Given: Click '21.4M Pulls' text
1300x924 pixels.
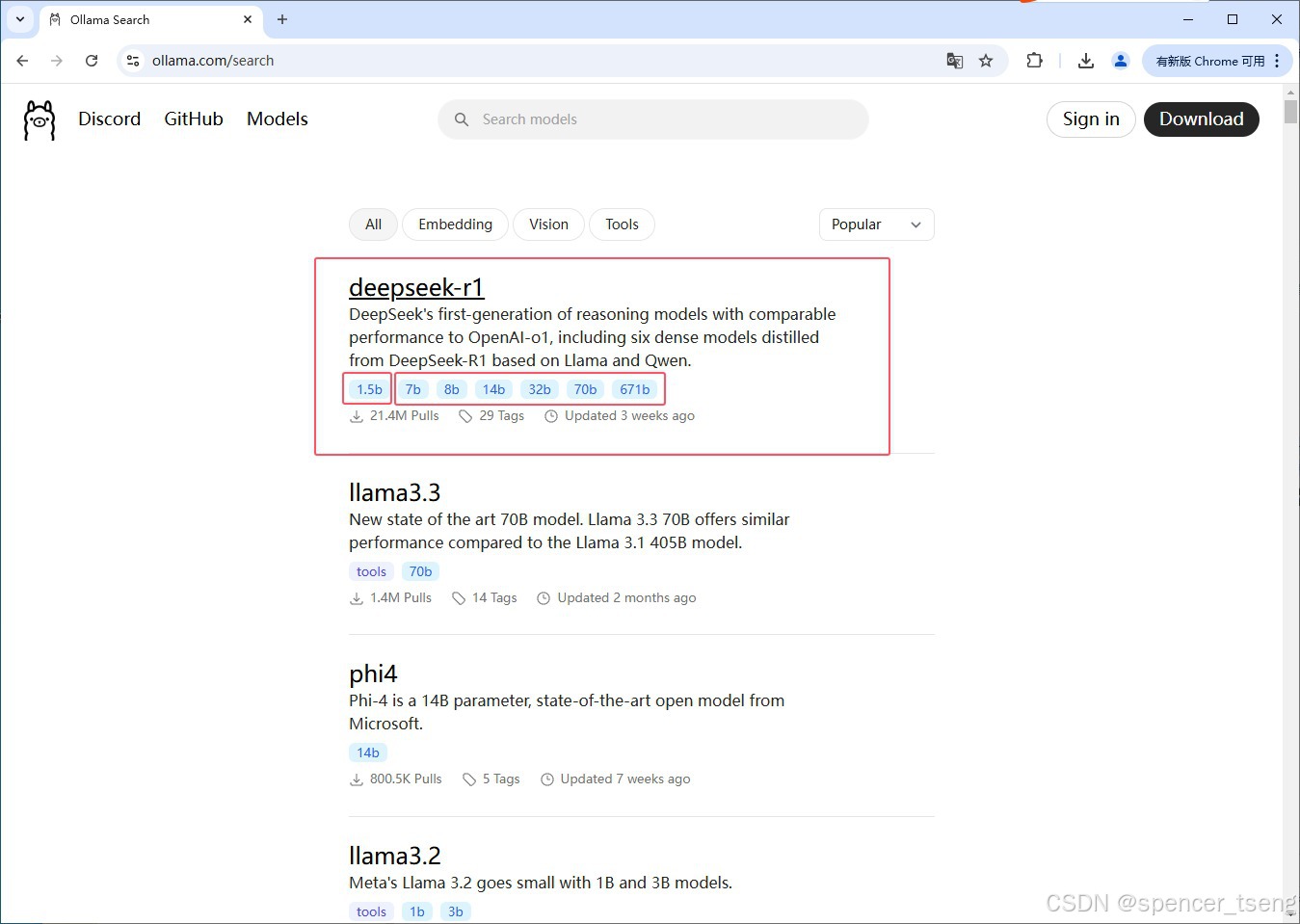Looking at the screenshot, I should [404, 416].
